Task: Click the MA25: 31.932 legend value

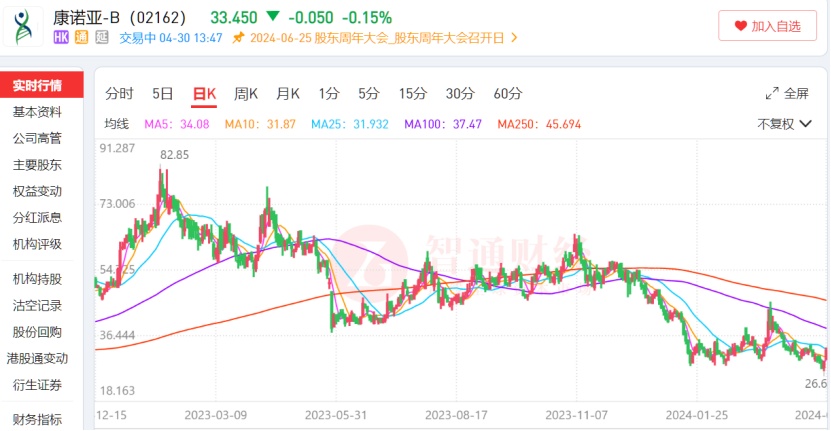Action: [x=350, y=124]
